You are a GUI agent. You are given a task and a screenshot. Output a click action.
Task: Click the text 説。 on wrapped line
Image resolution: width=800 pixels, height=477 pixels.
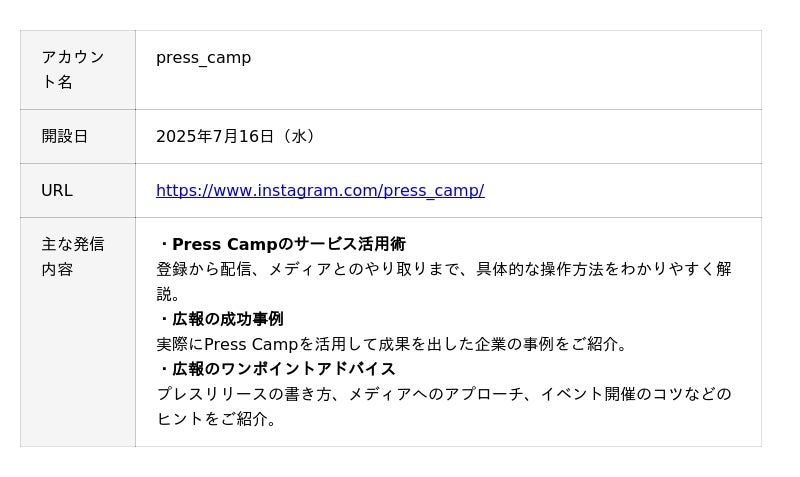(x=168, y=294)
